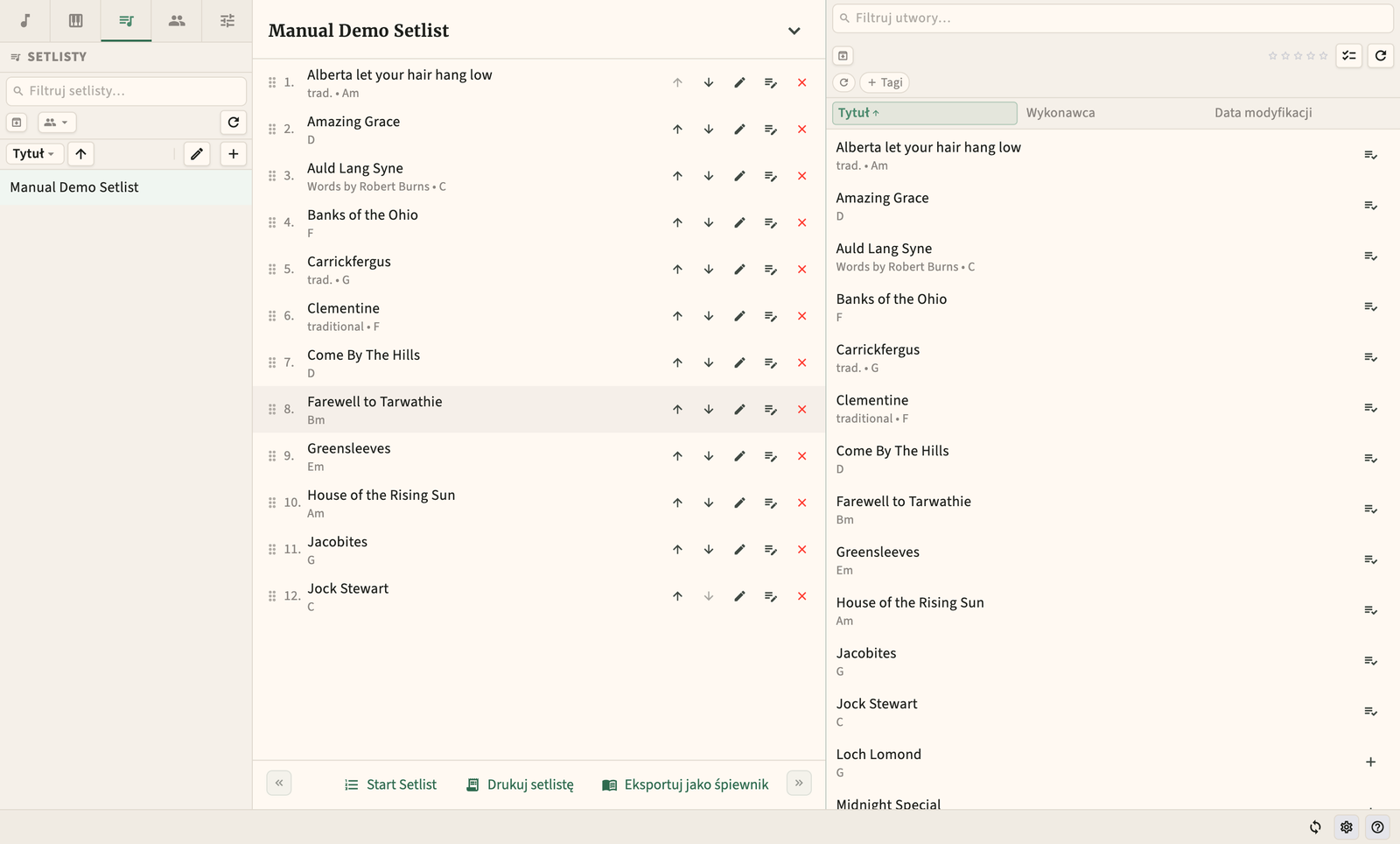Edit Auld Lang Syne setlist entry

coord(739,176)
